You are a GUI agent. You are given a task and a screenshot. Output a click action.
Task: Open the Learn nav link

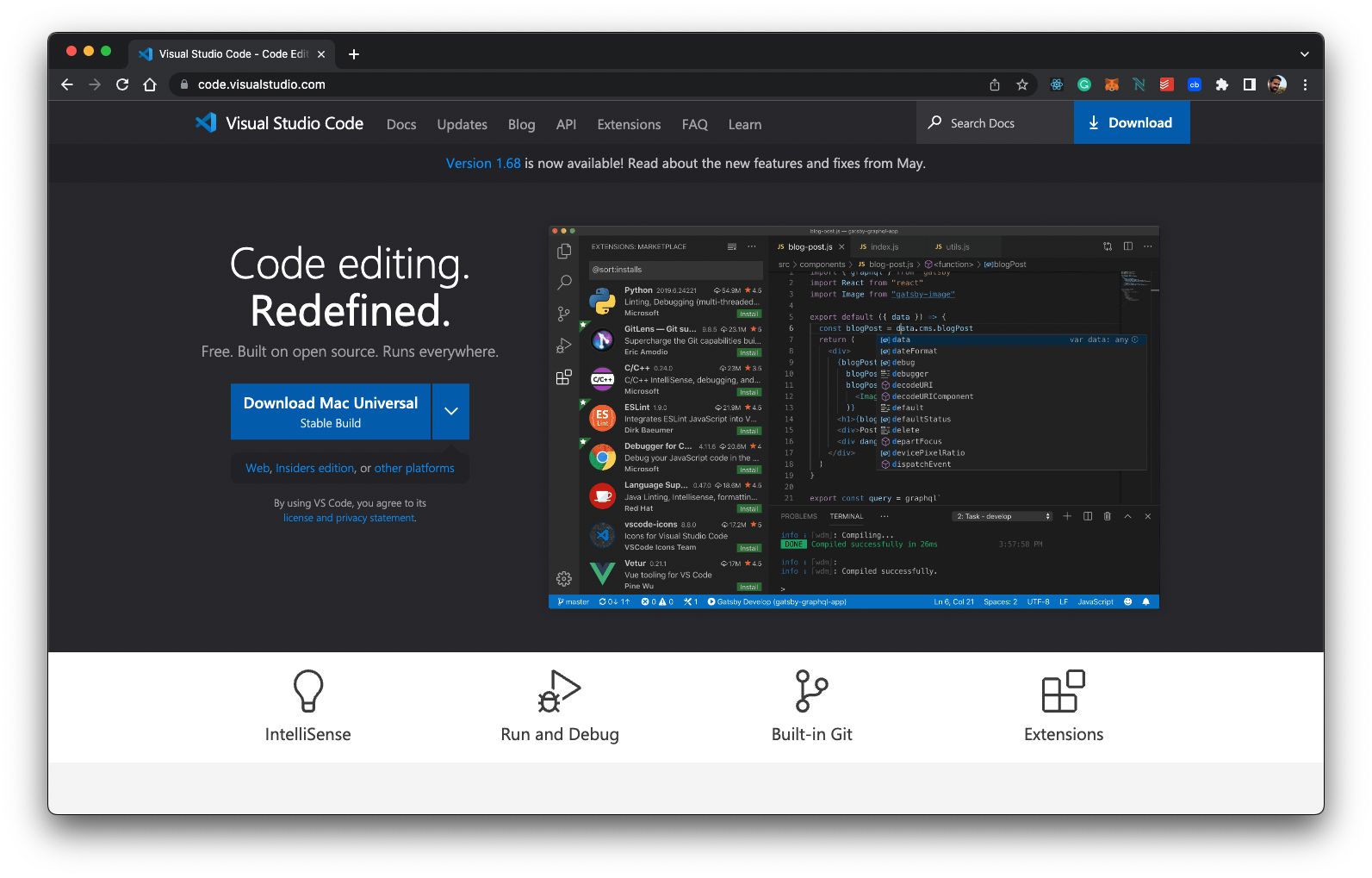tap(745, 124)
